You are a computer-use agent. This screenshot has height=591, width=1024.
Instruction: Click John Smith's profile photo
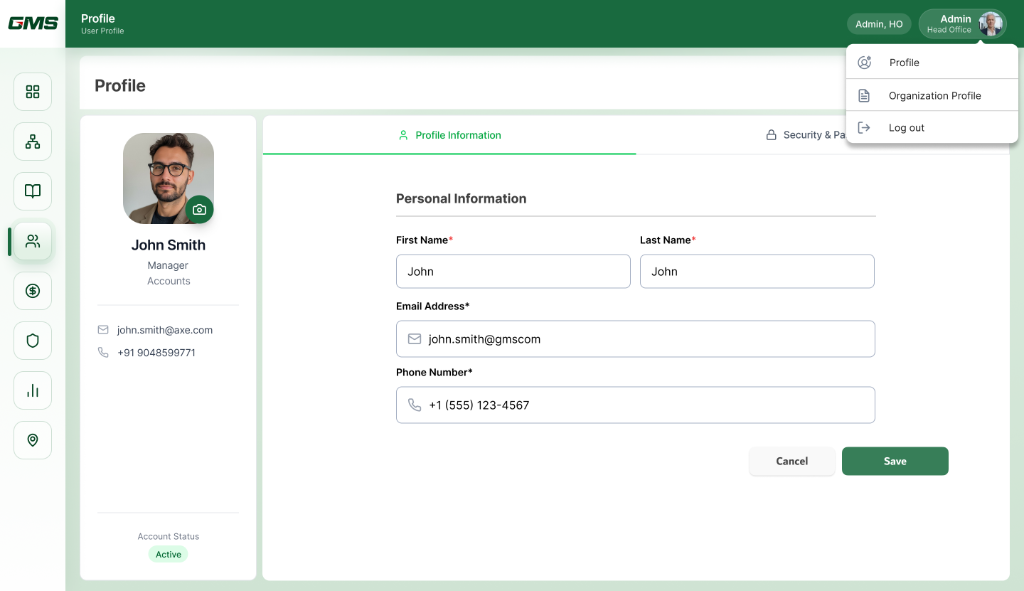(168, 178)
